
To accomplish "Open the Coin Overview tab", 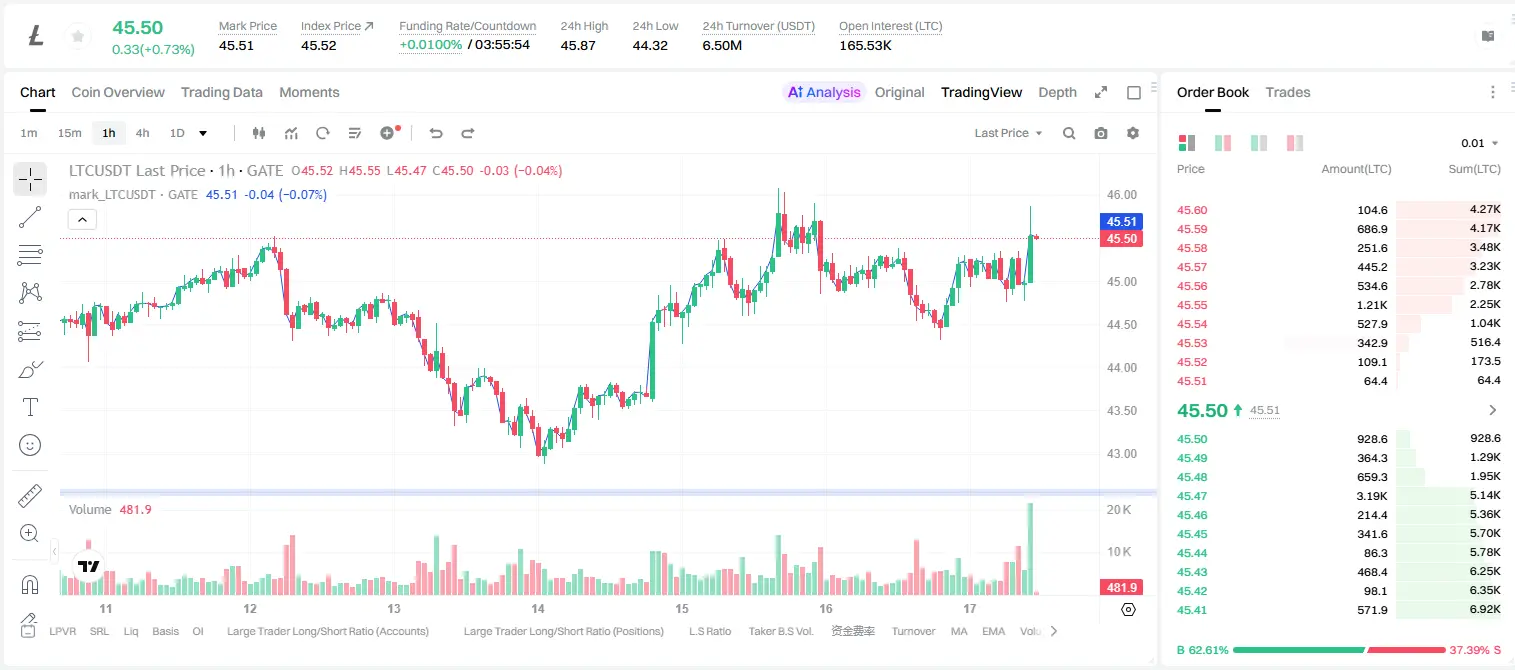I will [118, 92].
